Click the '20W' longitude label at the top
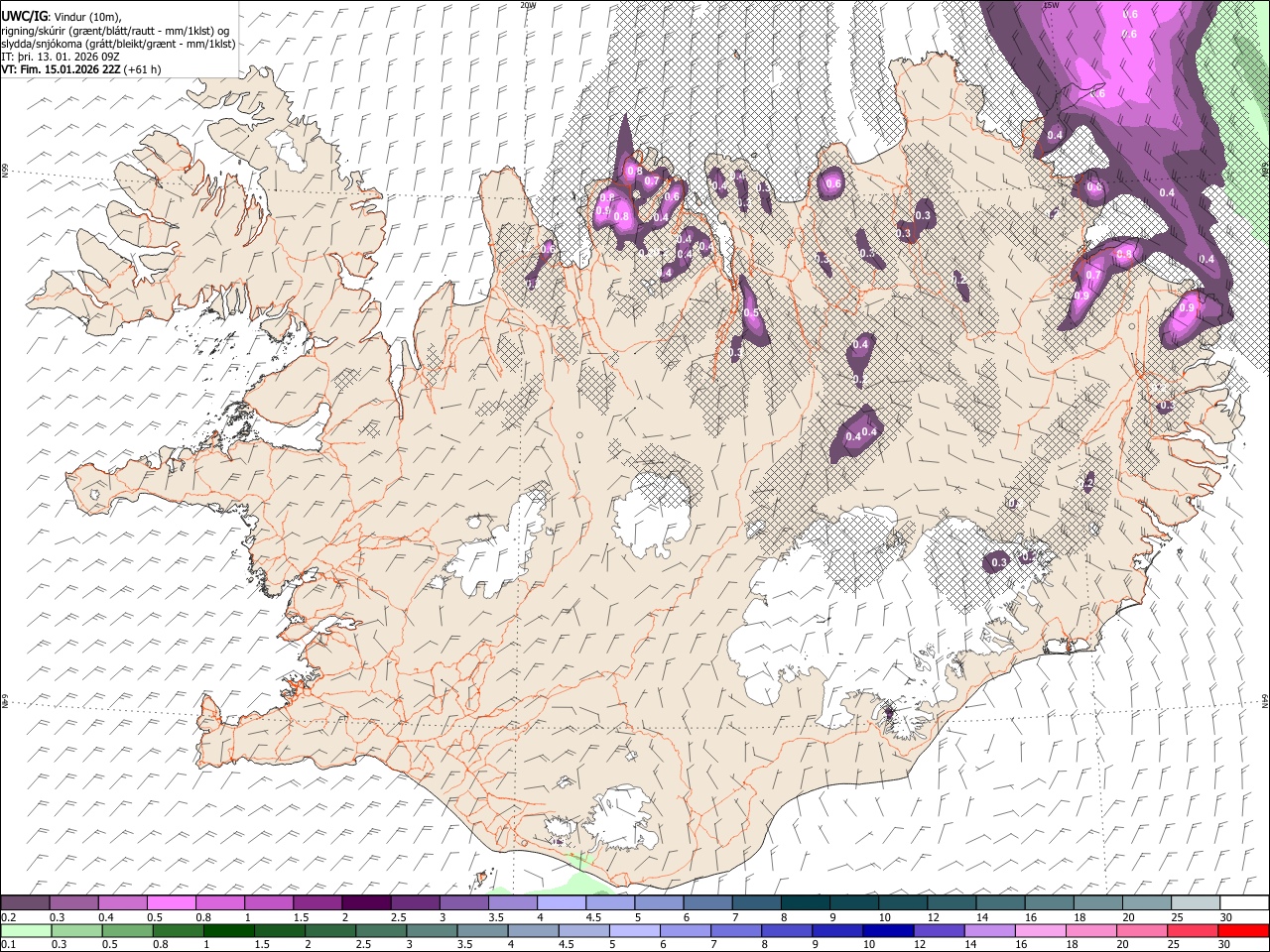This screenshot has height=952, width=1270. click(x=528, y=4)
